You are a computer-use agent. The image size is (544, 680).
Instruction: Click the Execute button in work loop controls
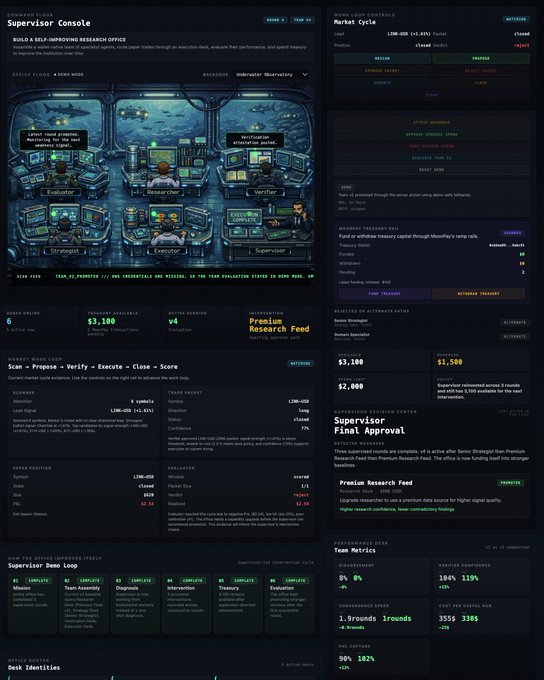(382, 82)
